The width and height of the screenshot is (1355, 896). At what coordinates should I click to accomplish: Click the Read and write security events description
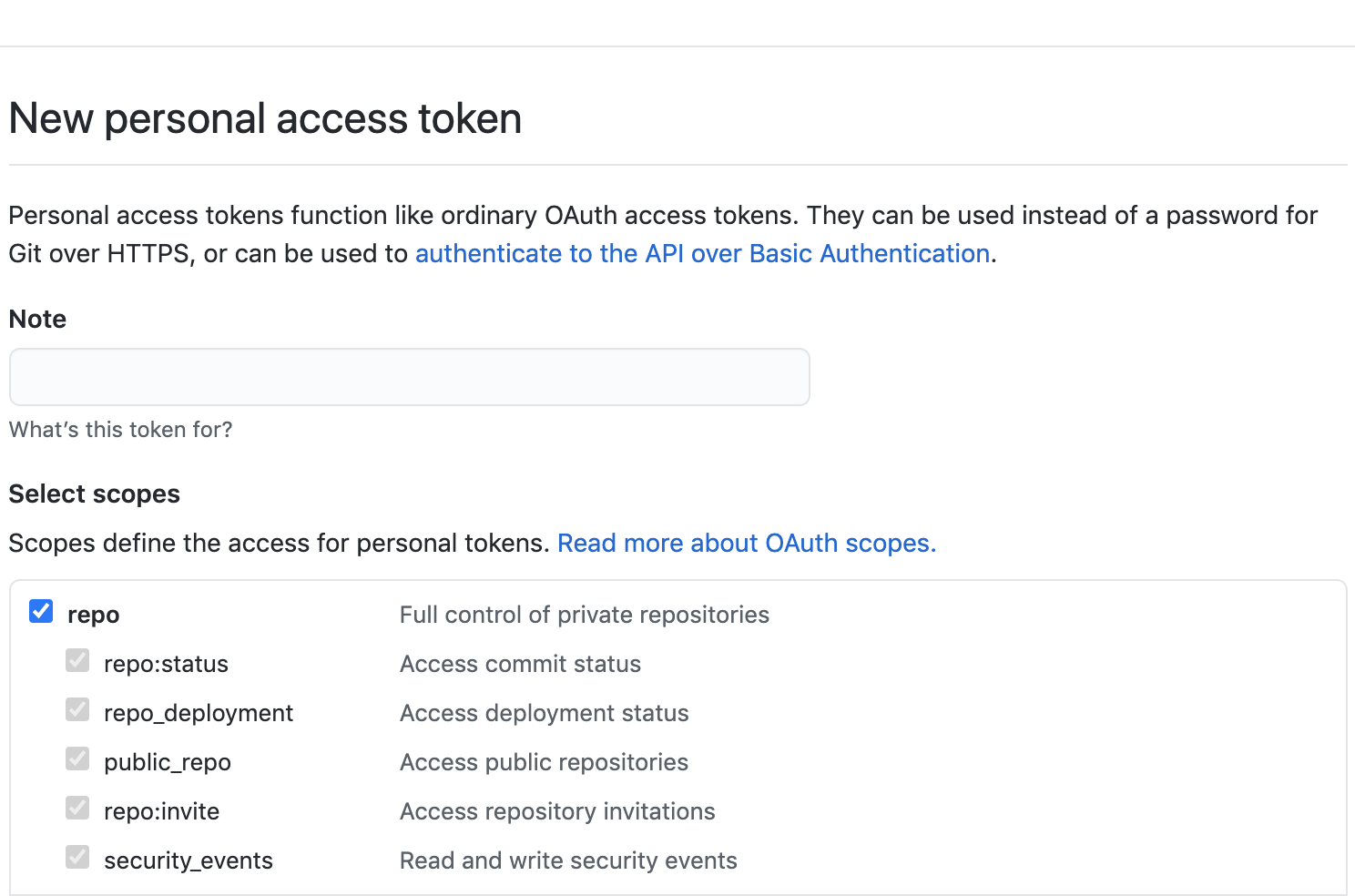(x=568, y=860)
